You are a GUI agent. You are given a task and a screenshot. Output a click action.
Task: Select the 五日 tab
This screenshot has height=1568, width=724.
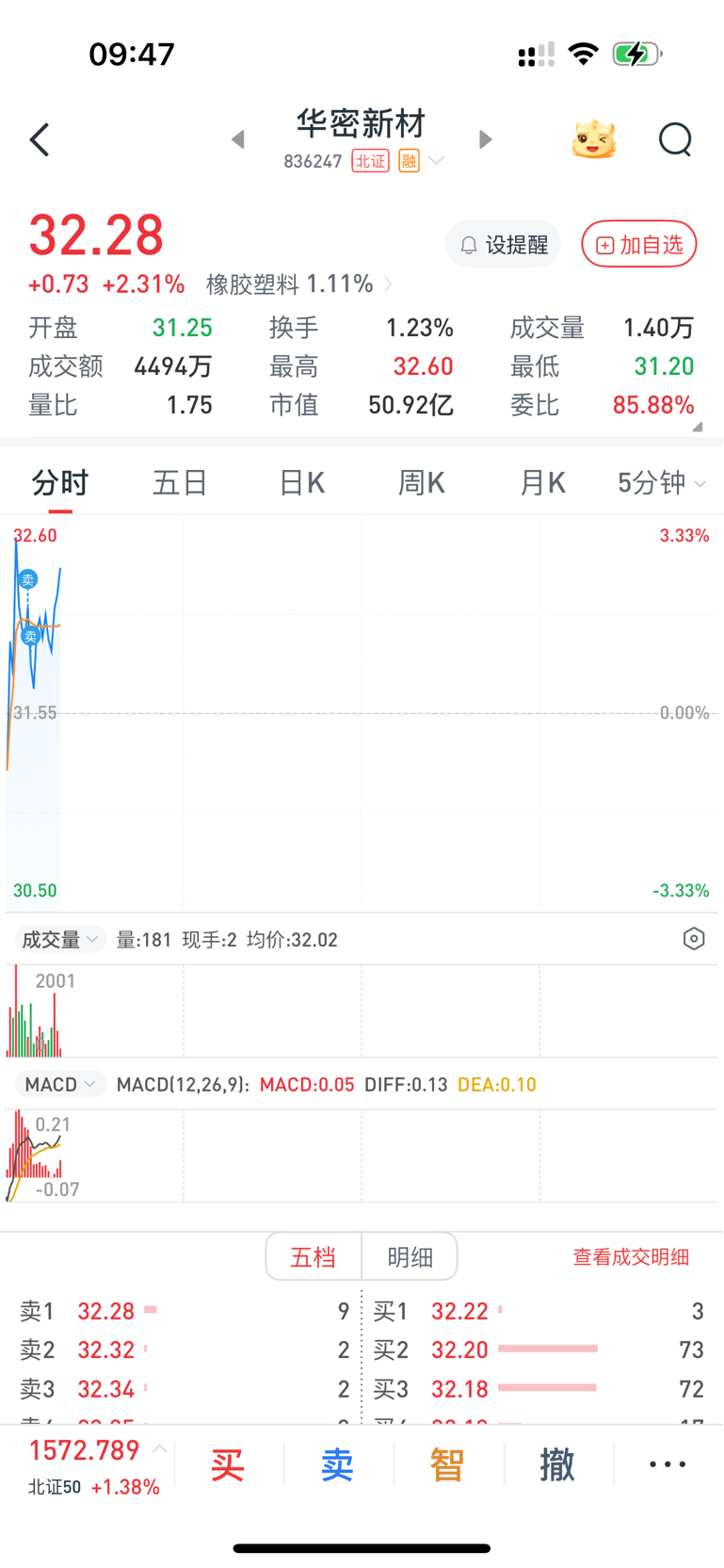tap(180, 483)
